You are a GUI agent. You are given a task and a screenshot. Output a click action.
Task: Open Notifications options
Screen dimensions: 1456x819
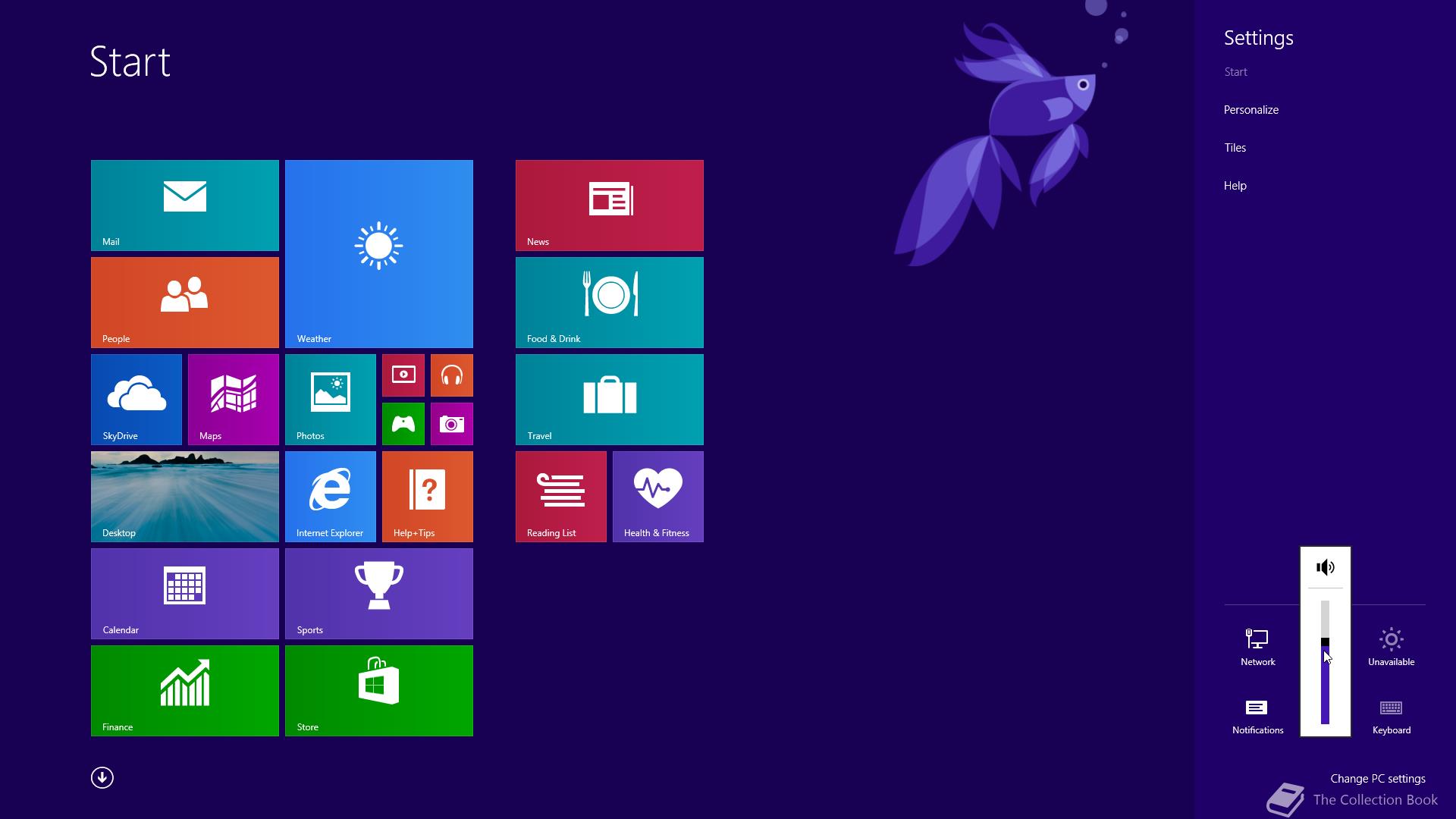point(1258,717)
